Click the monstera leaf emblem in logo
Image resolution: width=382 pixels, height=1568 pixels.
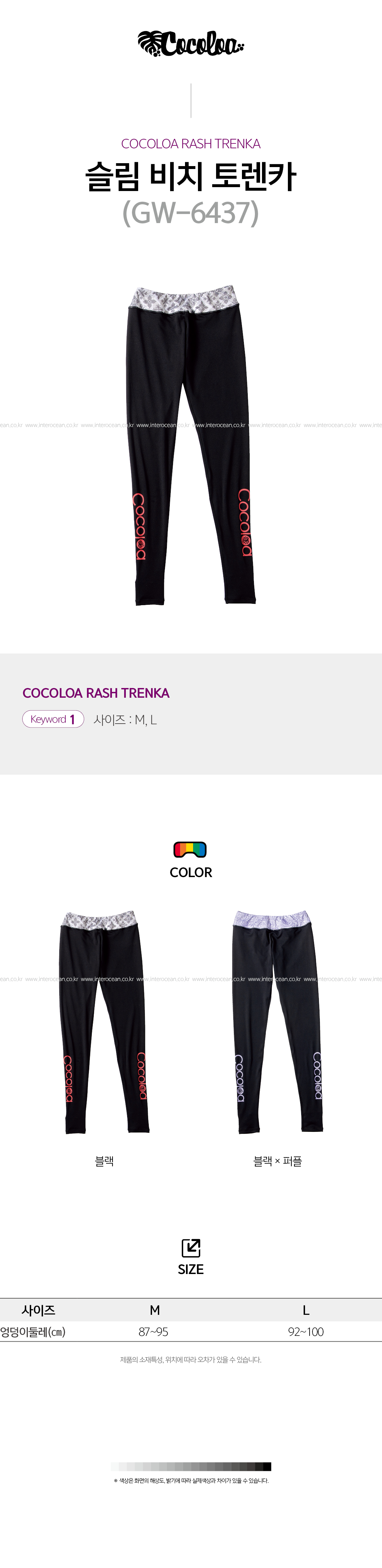coord(149,43)
